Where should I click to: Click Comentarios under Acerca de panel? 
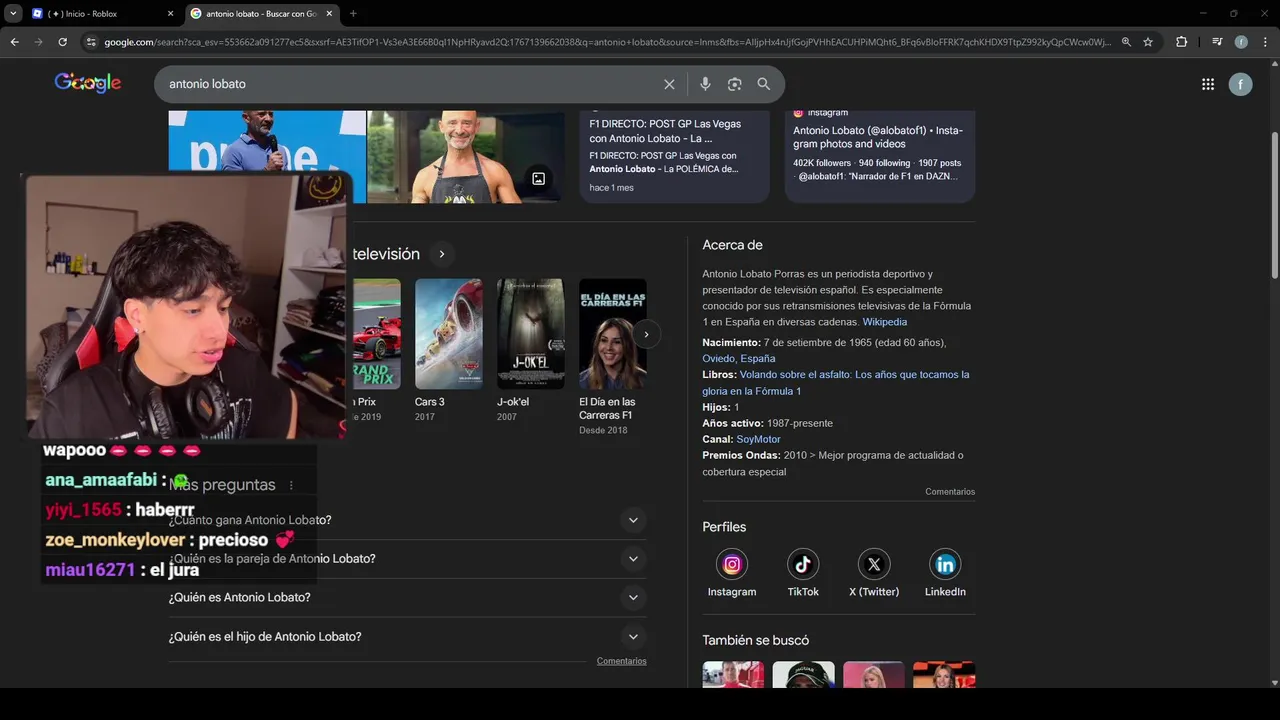(x=950, y=492)
